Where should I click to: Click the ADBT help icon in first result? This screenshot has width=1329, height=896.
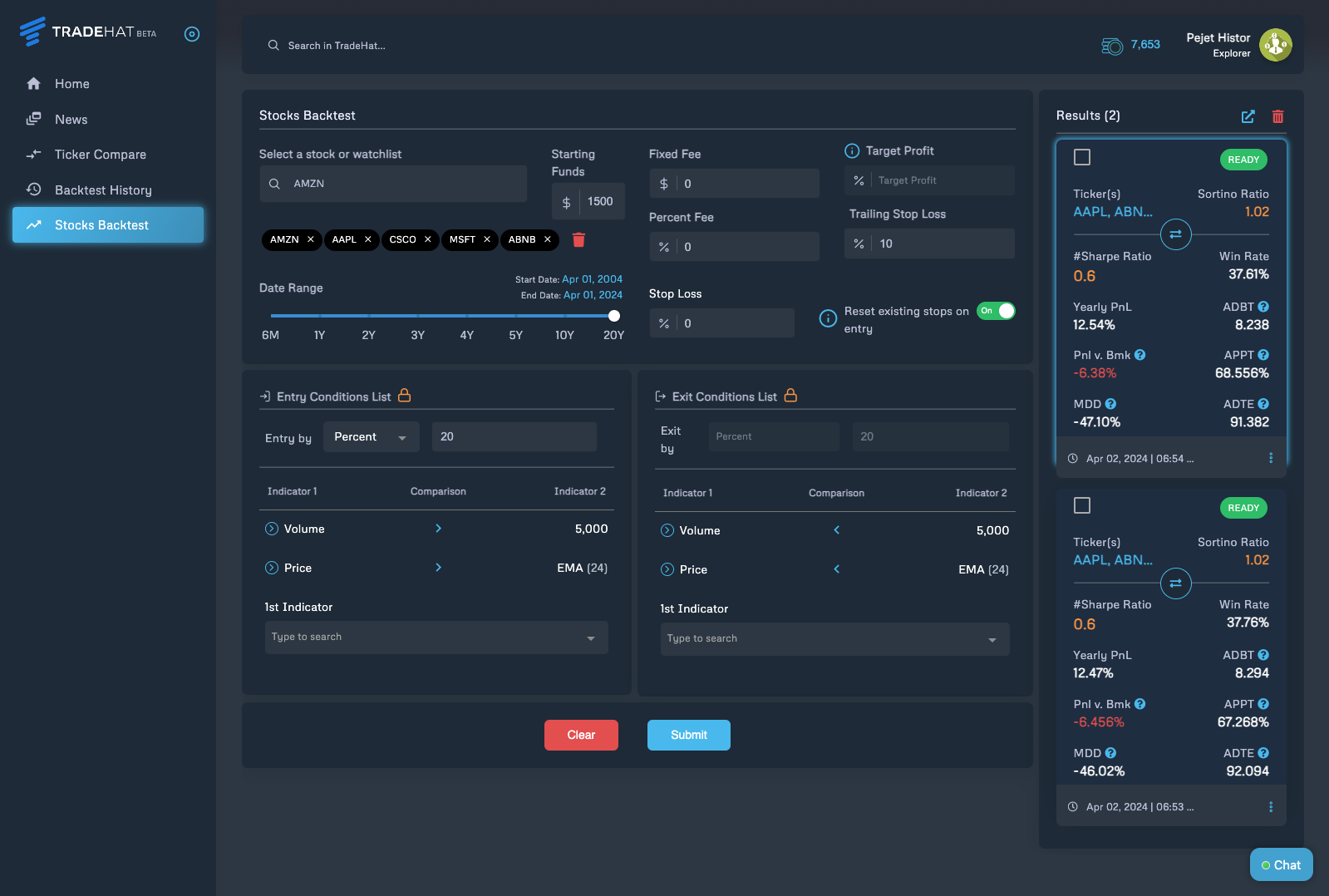[1263, 307]
